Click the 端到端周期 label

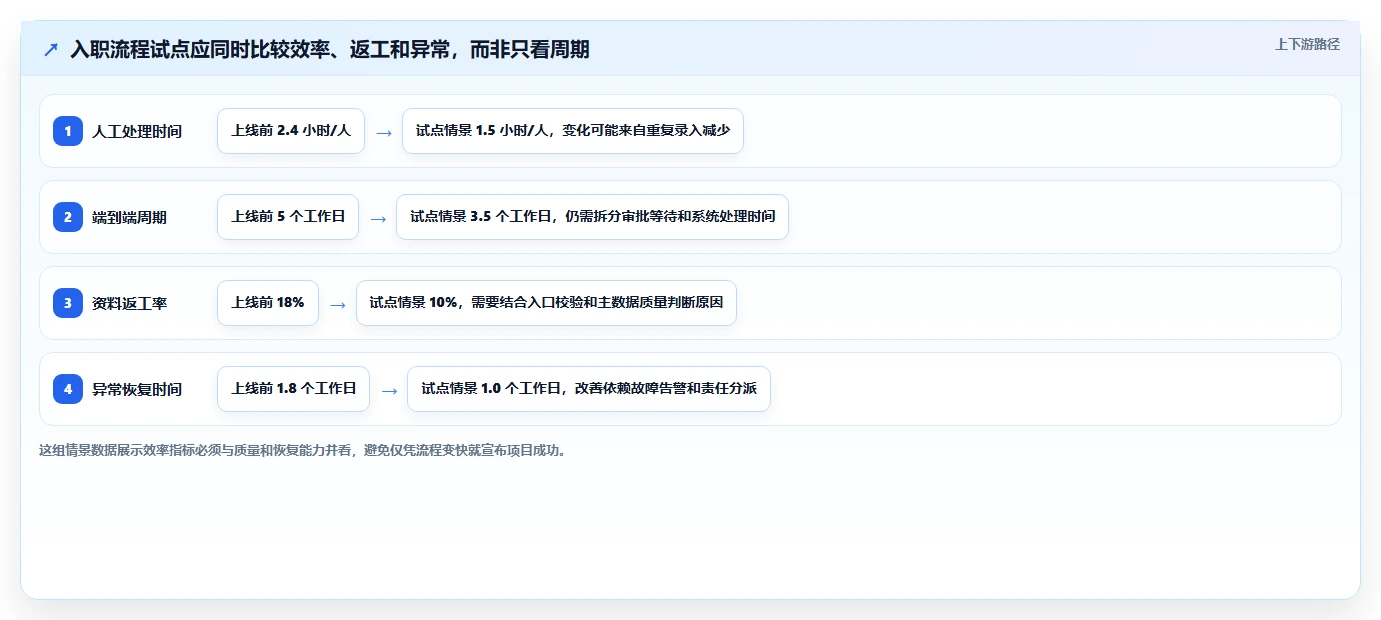pos(129,217)
